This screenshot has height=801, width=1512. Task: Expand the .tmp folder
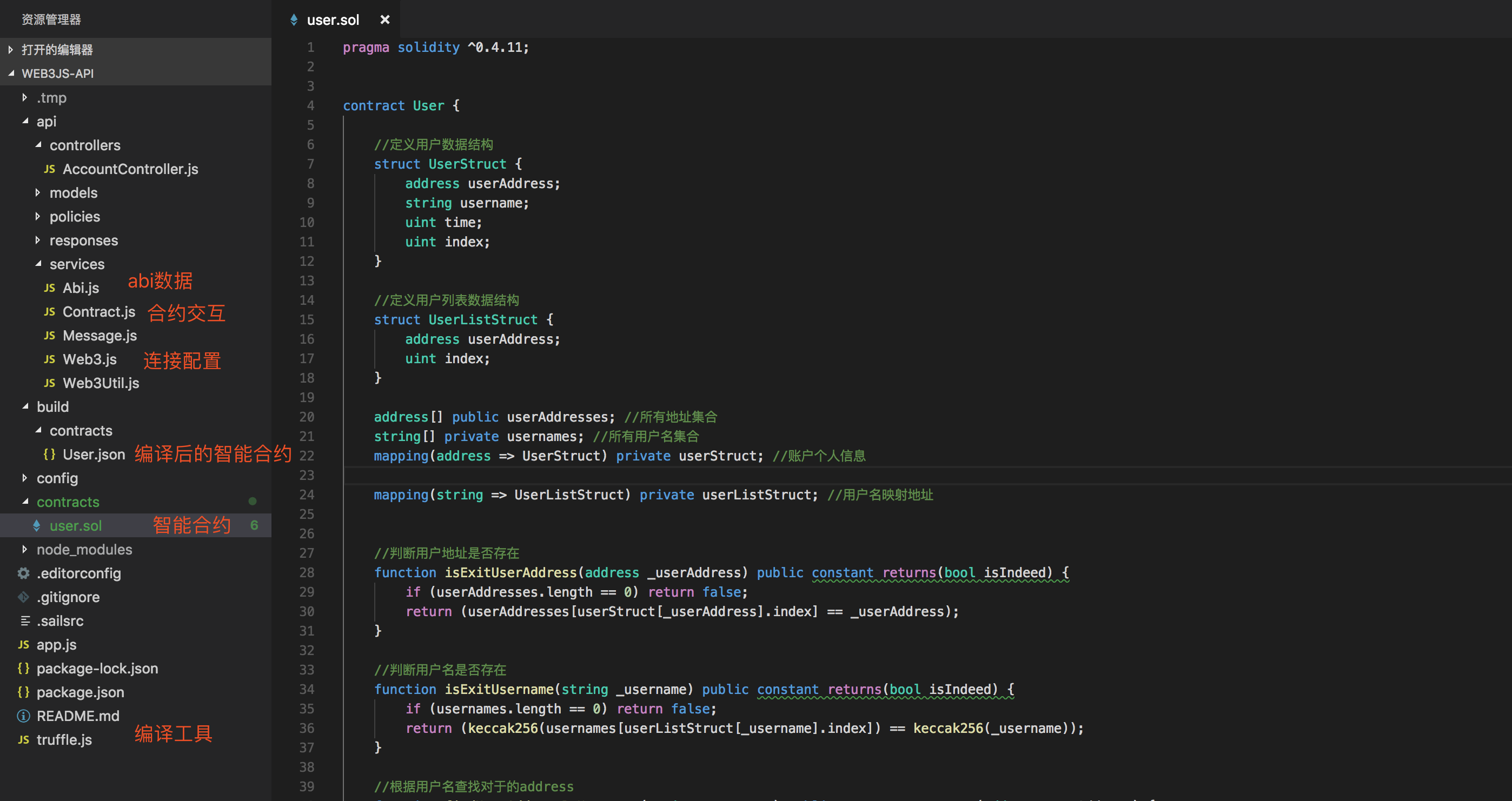(x=24, y=97)
